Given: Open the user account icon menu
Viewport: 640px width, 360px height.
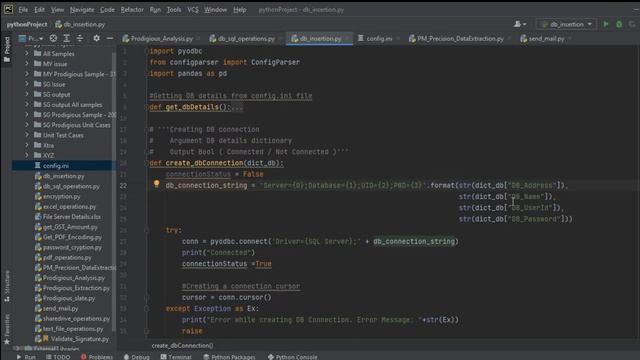Looking at the screenshot, I should [520, 24].
